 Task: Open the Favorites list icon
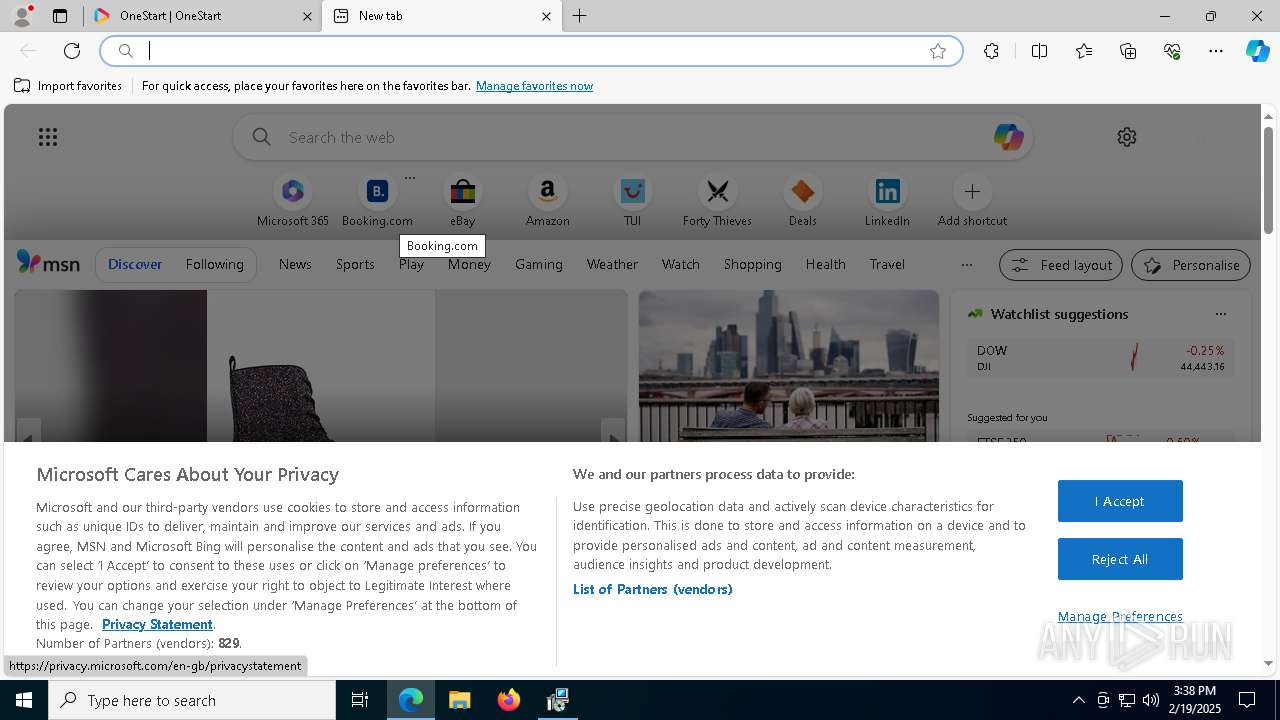(x=1084, y=51)
